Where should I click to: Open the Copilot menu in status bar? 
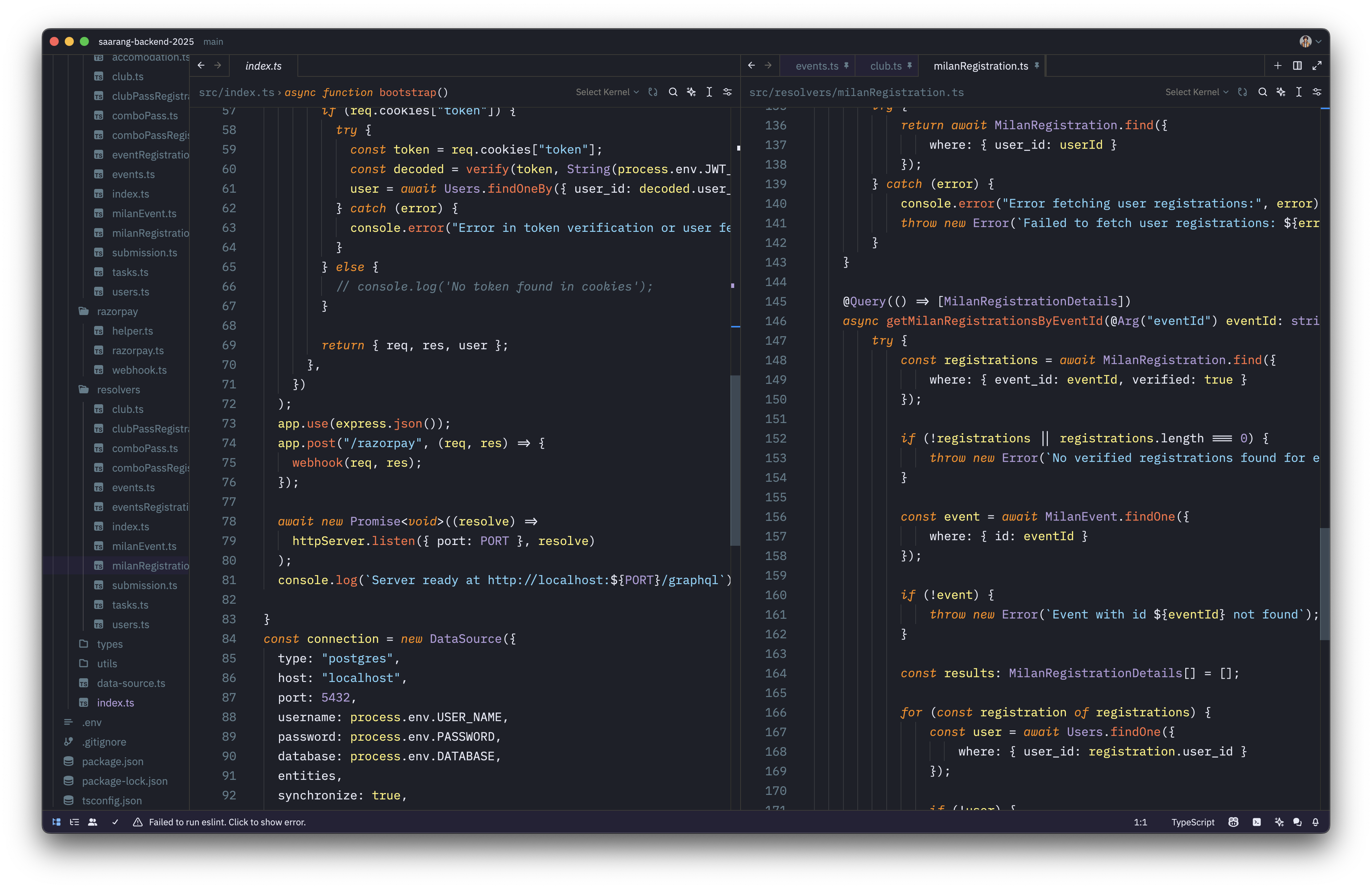1233,822
